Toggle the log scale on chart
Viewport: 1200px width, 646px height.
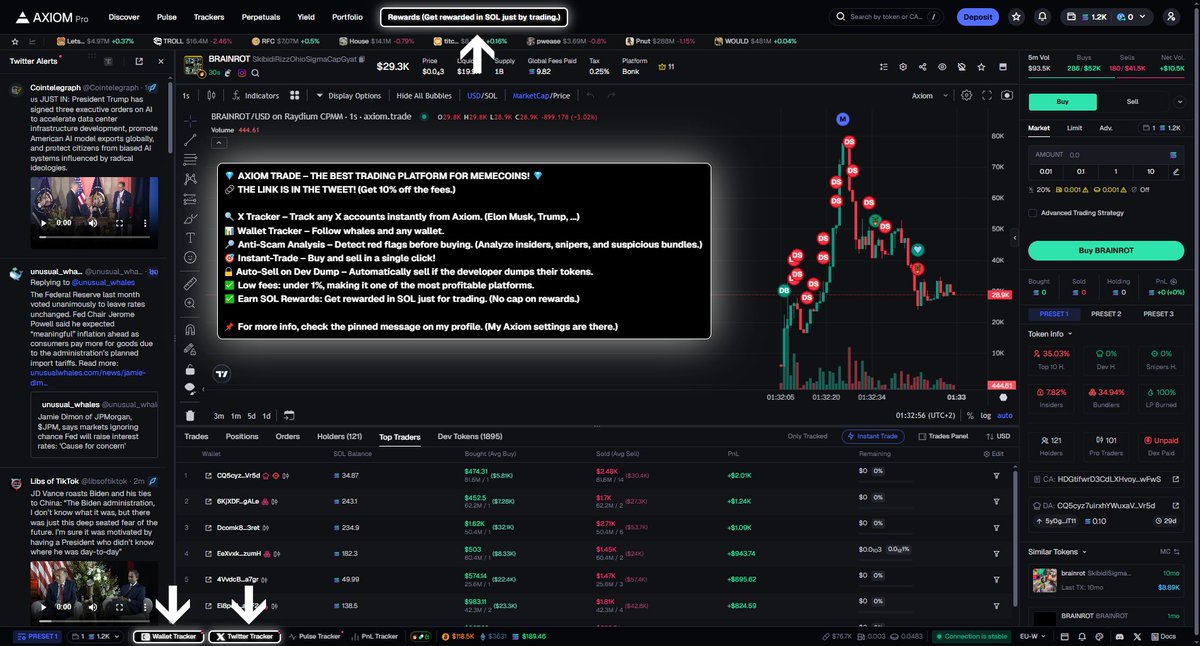click(x=986, y=415)
